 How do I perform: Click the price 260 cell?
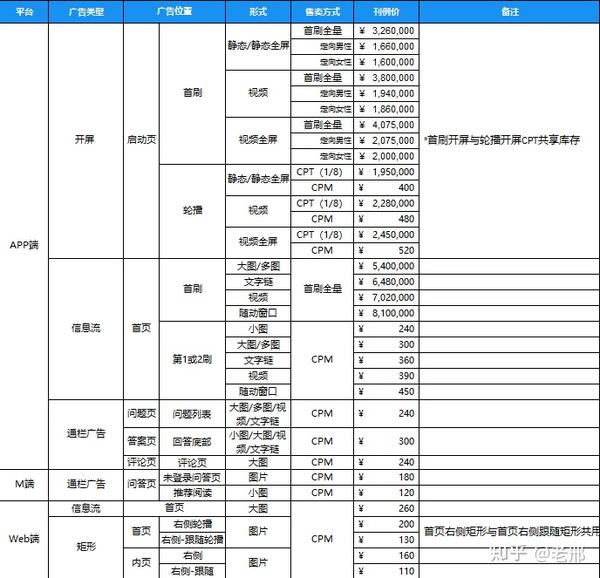coord(386,508)
